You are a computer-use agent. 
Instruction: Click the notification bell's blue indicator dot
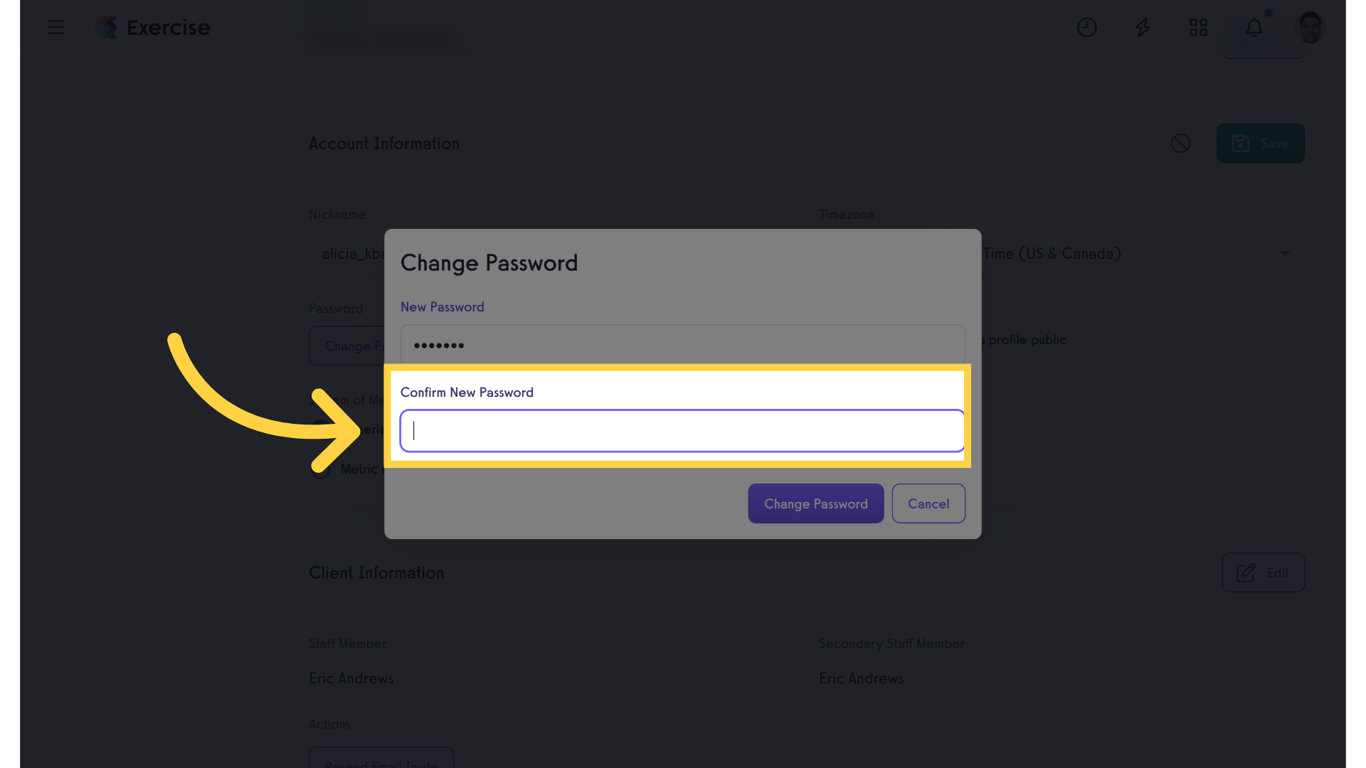point(1268,14)
